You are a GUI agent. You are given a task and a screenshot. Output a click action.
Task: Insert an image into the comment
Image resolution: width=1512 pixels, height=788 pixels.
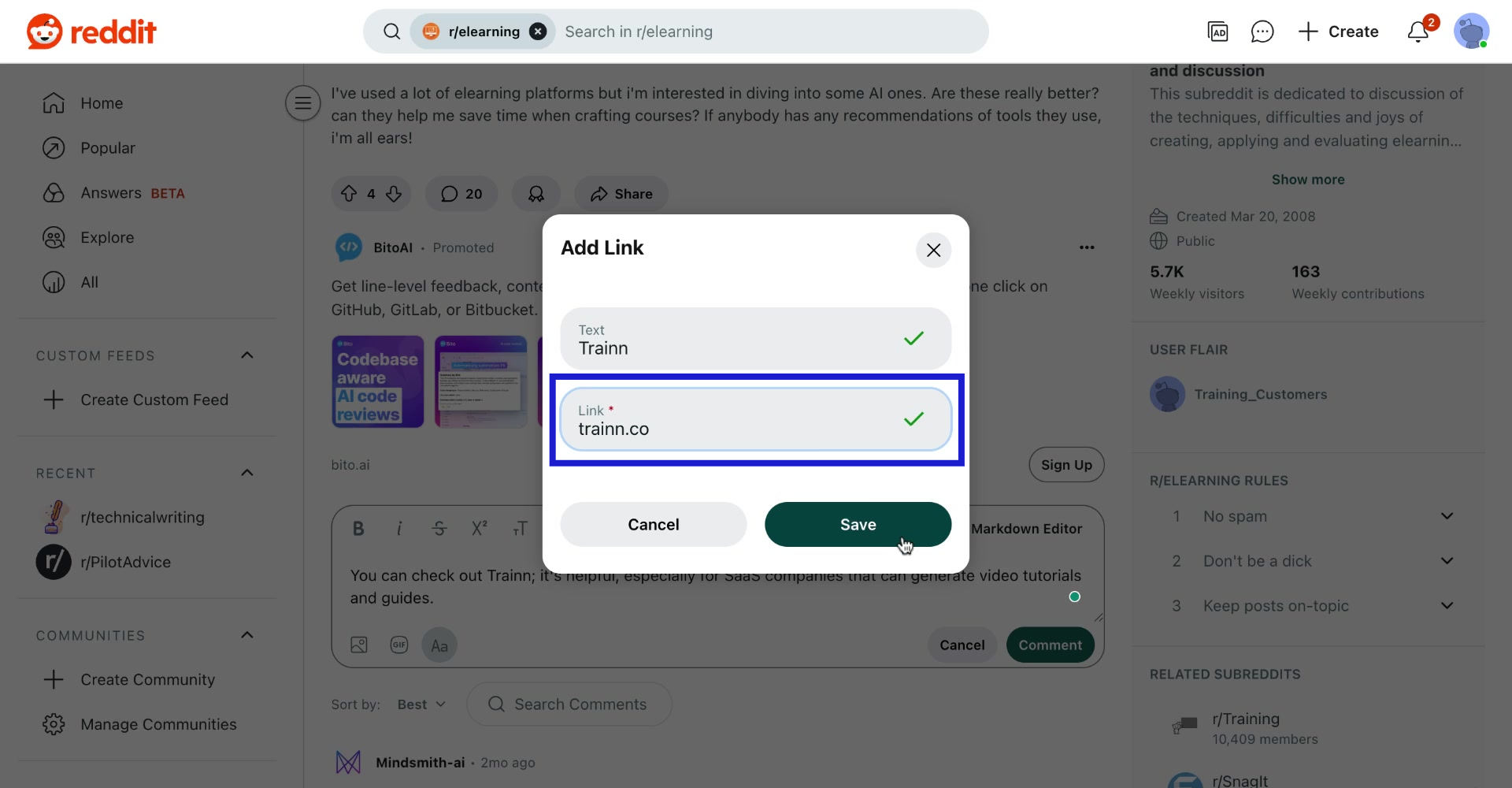359,645
